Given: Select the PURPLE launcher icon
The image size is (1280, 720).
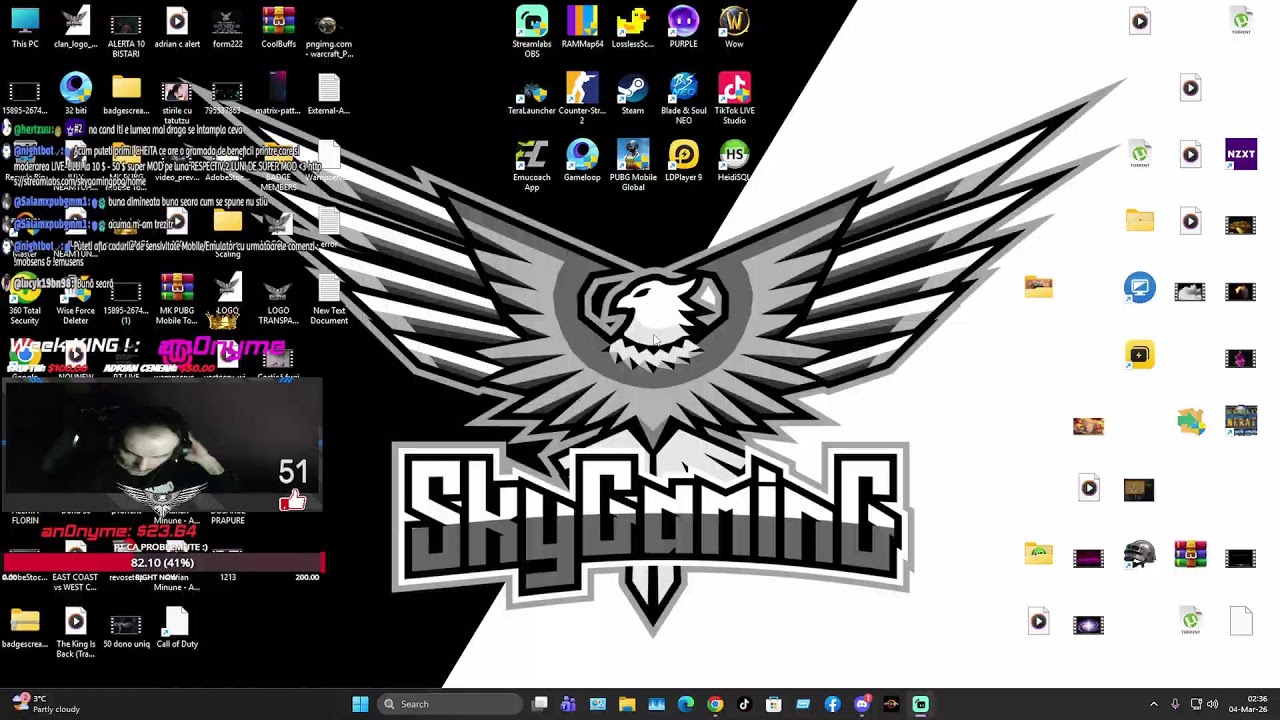Looking at the screenshot, I should coord(683,27).
